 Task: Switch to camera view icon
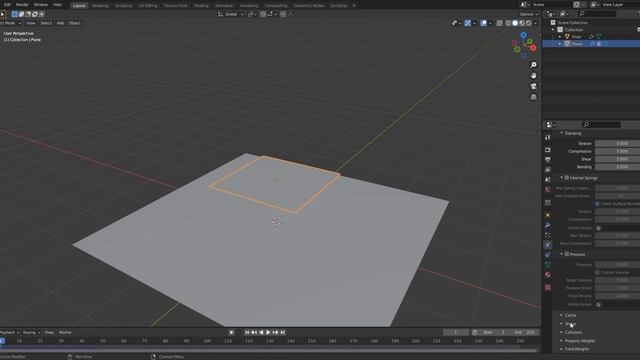533,86
